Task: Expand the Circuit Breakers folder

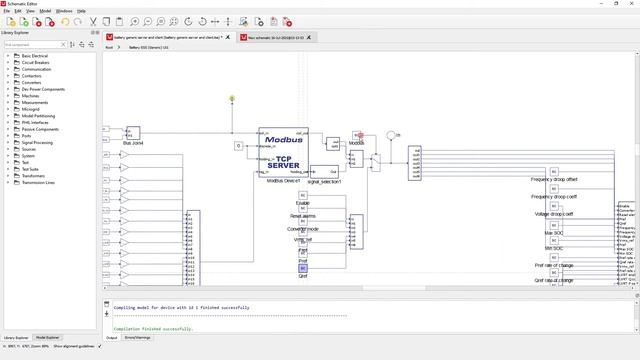Action: tap(8, 62)
